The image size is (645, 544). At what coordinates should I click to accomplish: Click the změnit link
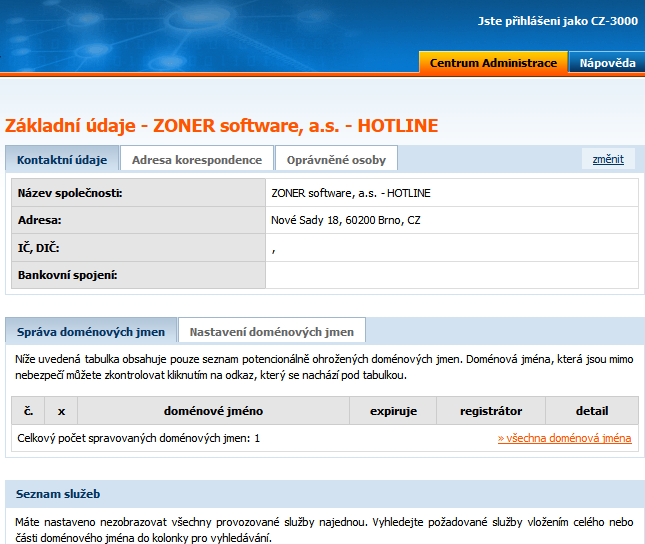coord(607,159)
